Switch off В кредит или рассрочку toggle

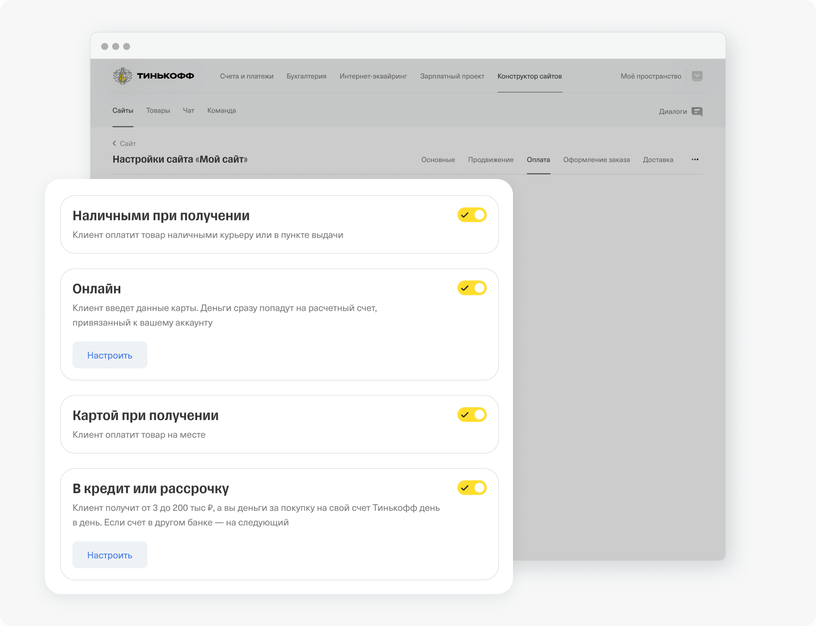tap(471, 488)
